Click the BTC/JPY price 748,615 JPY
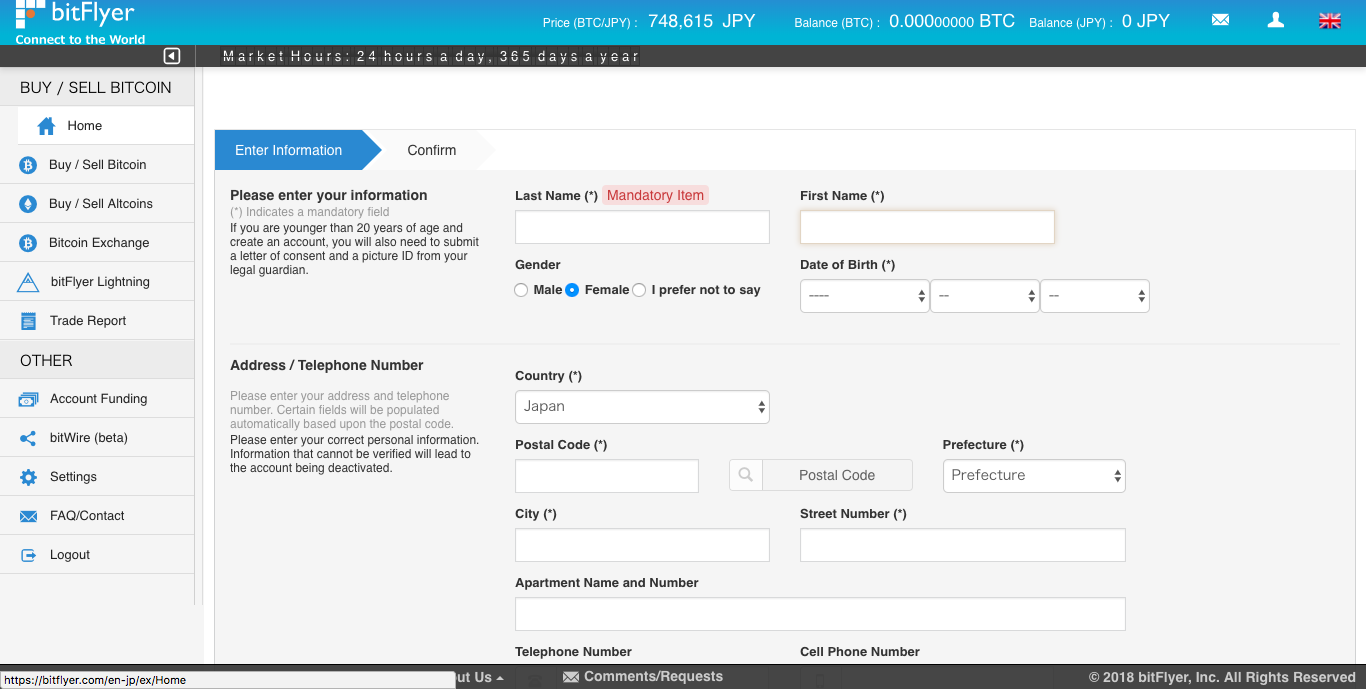Image resolution: width=1366 pixels, height=689 pixels. click(x=702, y=21)
